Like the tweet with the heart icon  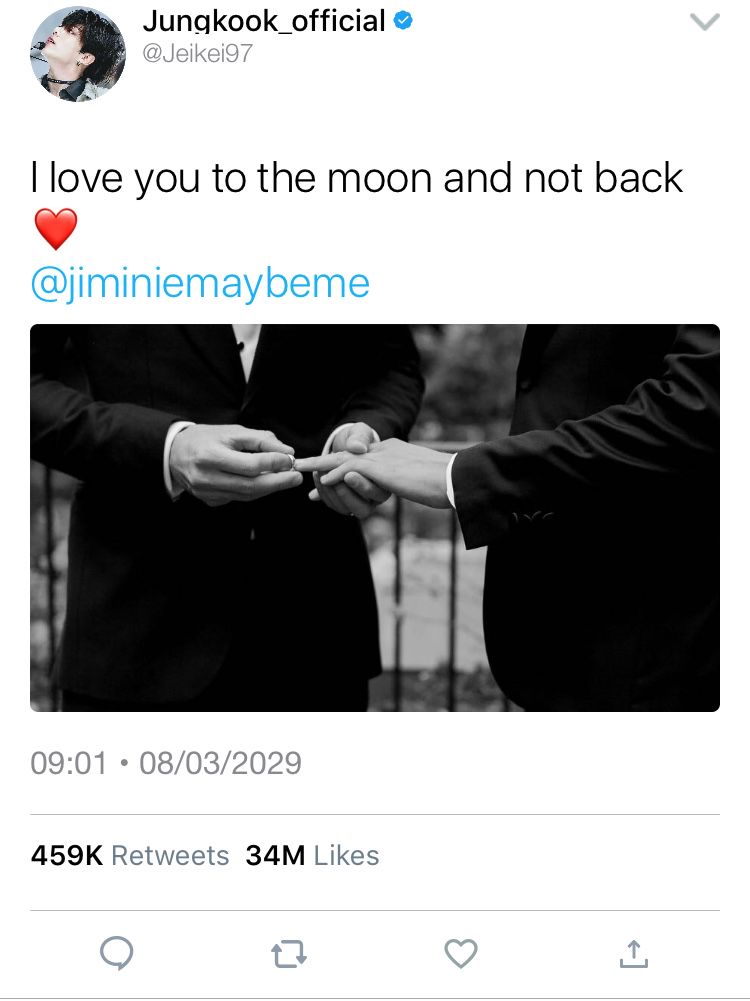461,954
